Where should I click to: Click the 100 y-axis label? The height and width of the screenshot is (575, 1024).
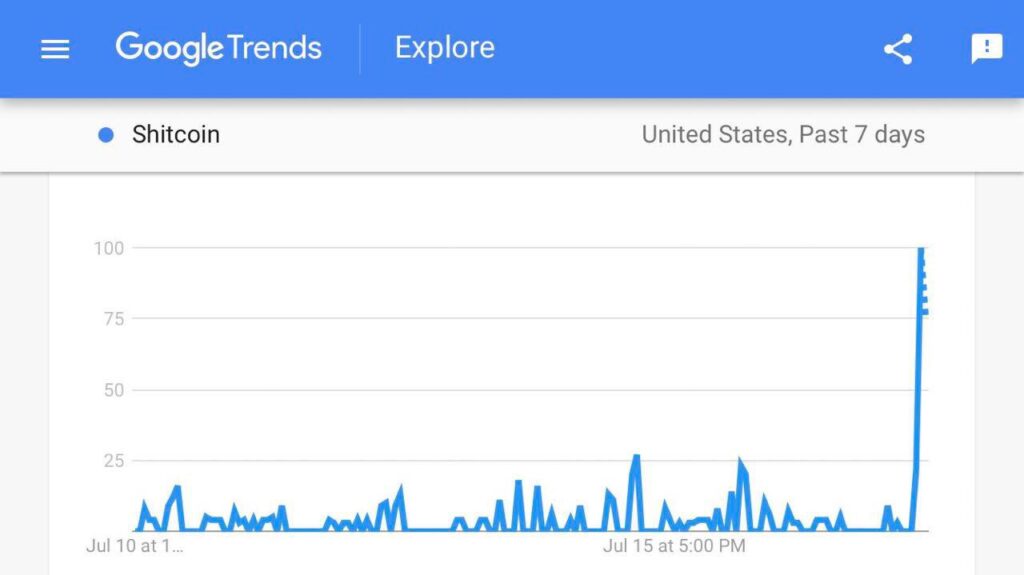tap(108, 248)
